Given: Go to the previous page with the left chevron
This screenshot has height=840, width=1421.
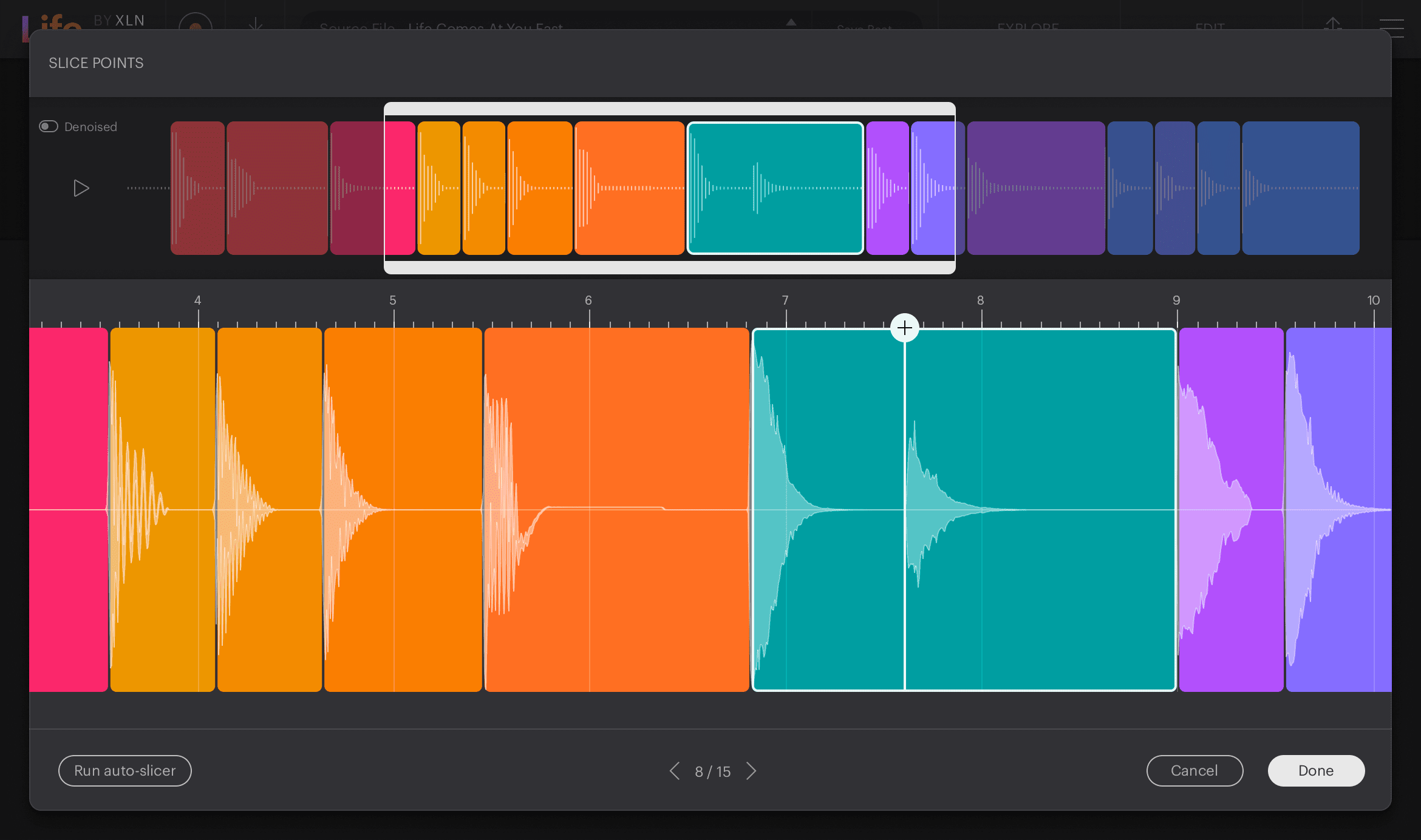Looking at the screenshot, I should [674, 771].
